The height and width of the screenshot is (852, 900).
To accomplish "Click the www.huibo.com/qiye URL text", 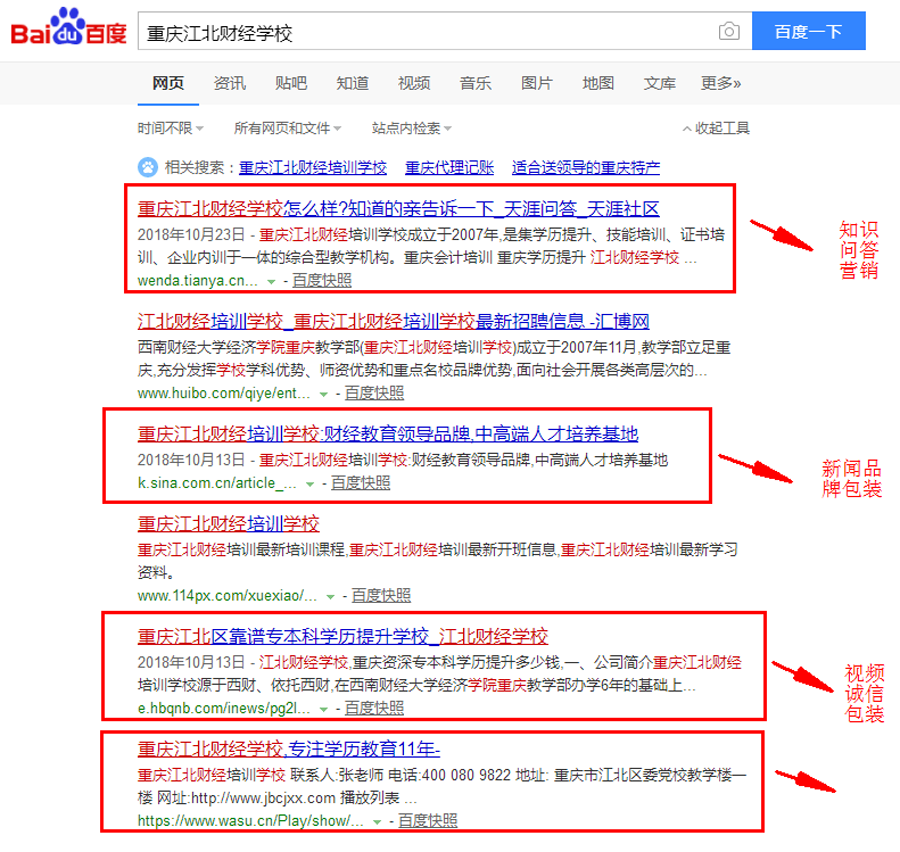I will pos(223,393).
